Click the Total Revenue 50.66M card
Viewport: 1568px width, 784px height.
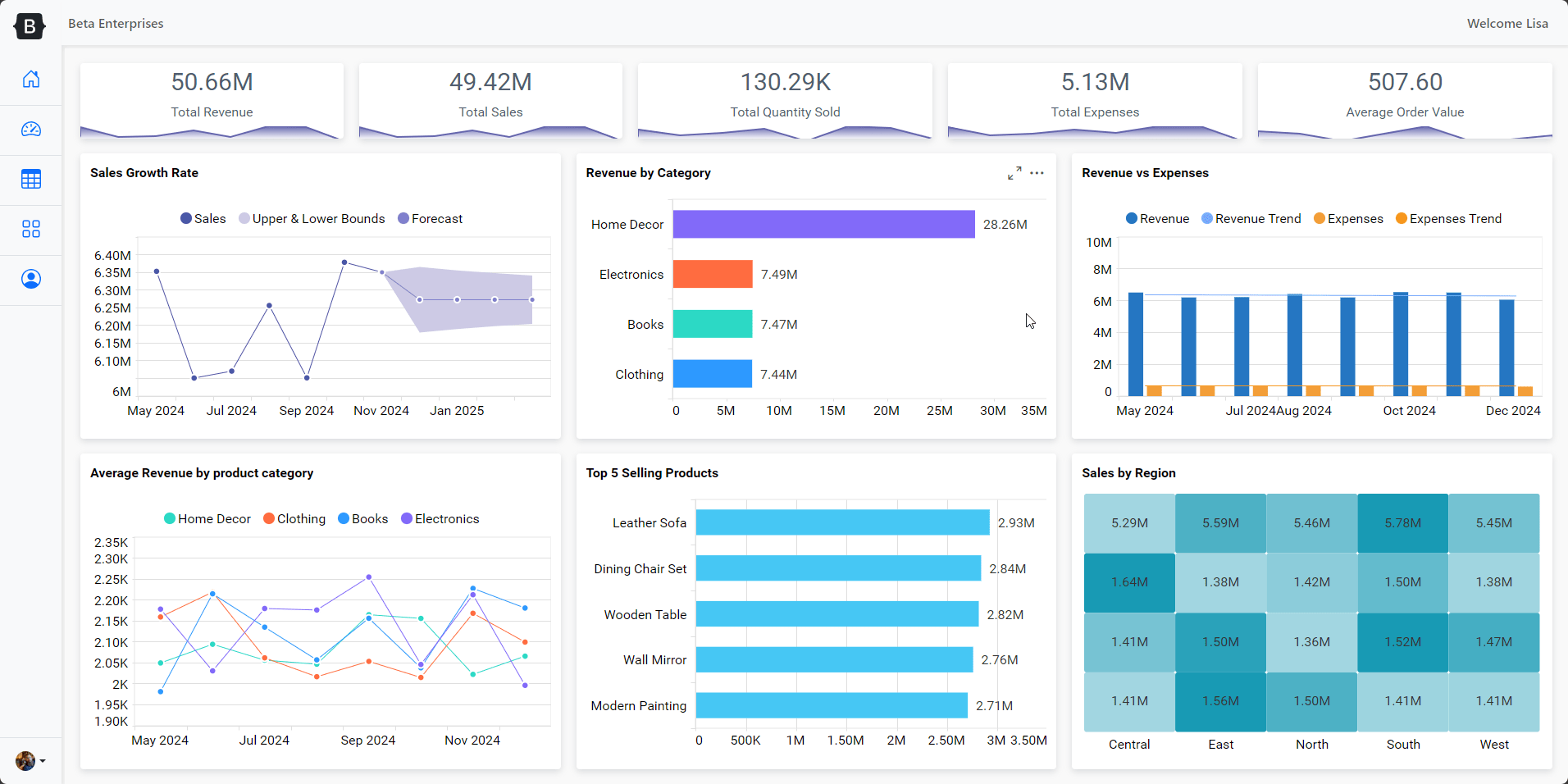212,101
